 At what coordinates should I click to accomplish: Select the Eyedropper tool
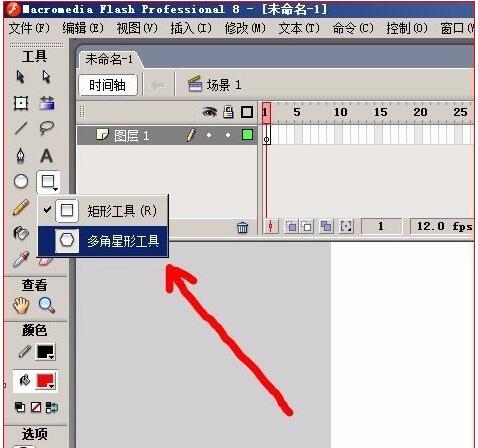tap(21, 259)
